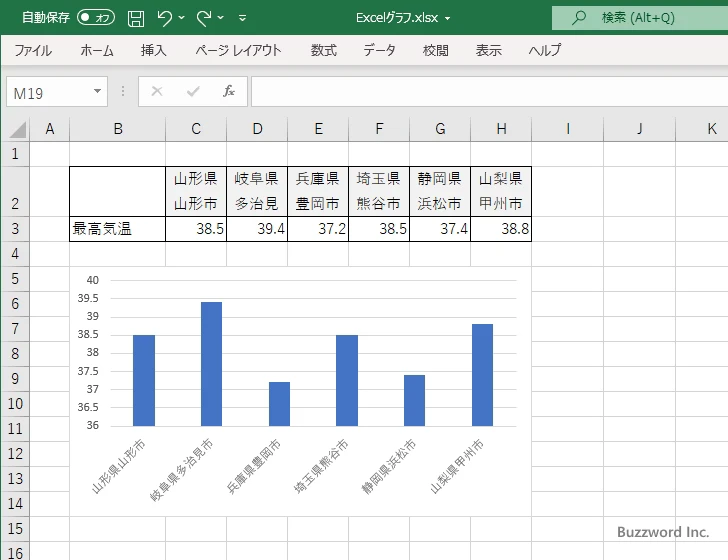
Task: Click the Cancel (X) formula bar icon
Action: tap(157, 91)
